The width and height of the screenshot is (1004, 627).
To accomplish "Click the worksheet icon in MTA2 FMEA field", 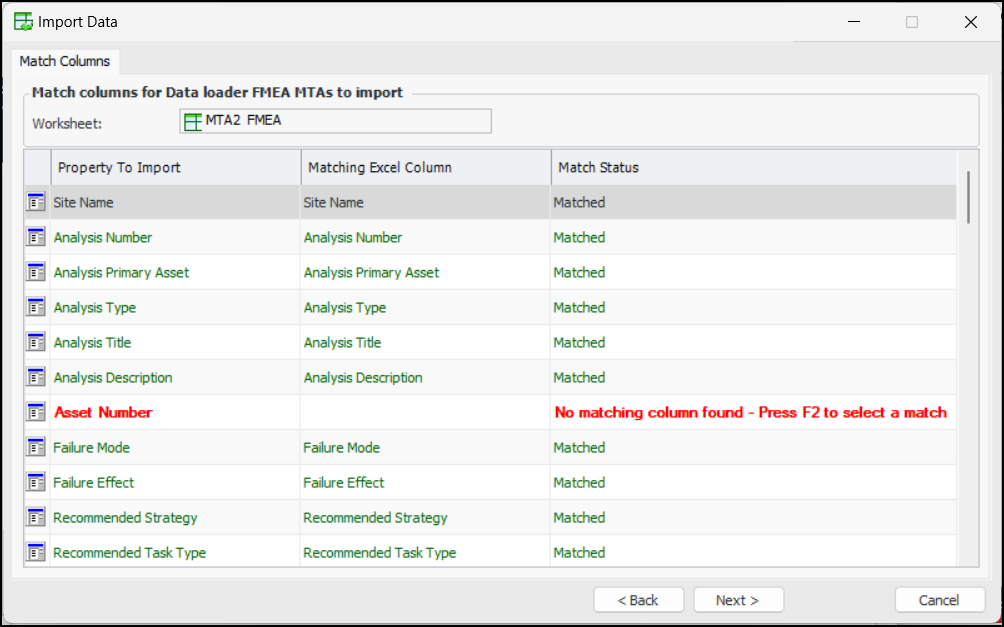I will [x=193, y=122].
